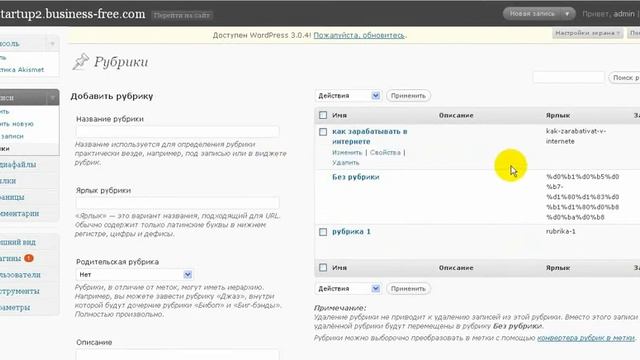Click Удалить under first category
The image size is (640, 360).
tap(346, 162)
